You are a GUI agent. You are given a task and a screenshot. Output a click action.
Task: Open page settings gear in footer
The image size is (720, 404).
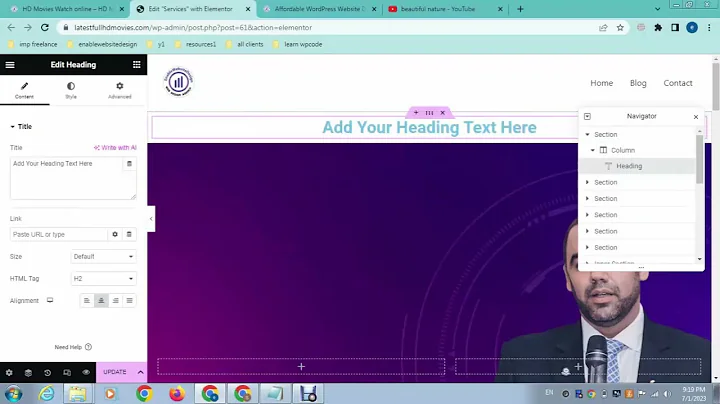tap(9, 373)
